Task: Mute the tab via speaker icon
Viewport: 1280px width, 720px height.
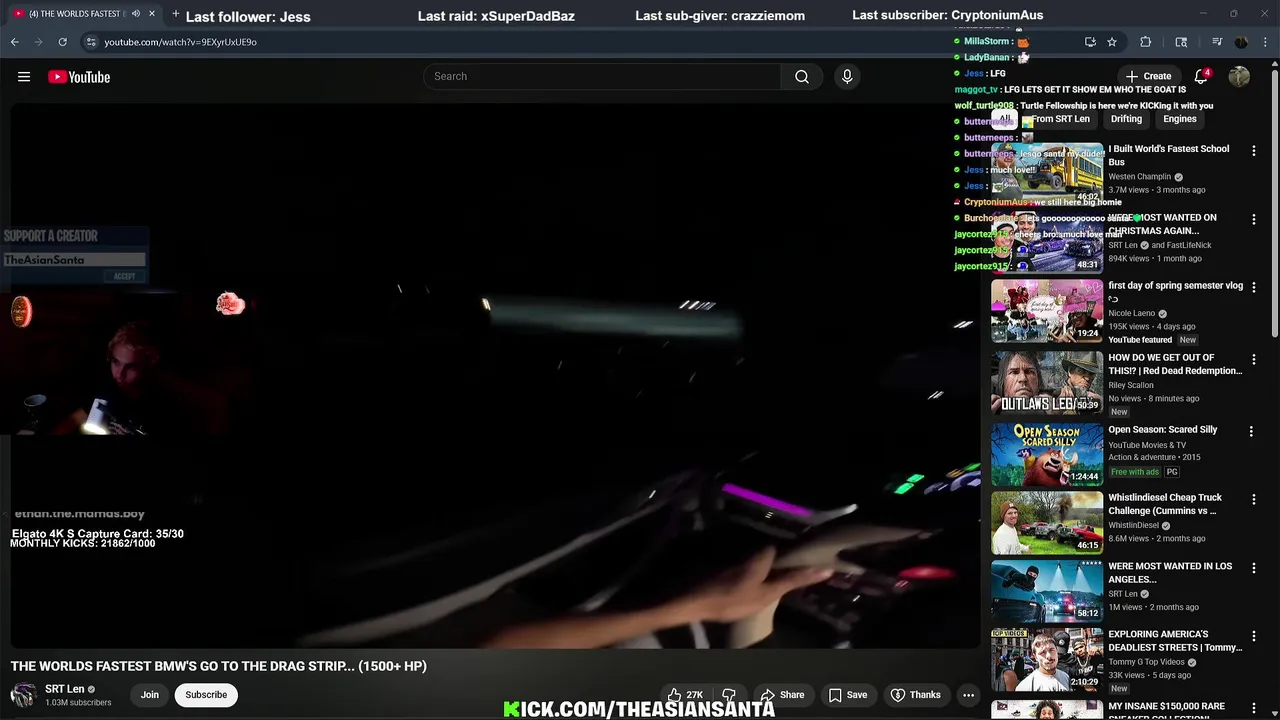Action: pos(136,14)
